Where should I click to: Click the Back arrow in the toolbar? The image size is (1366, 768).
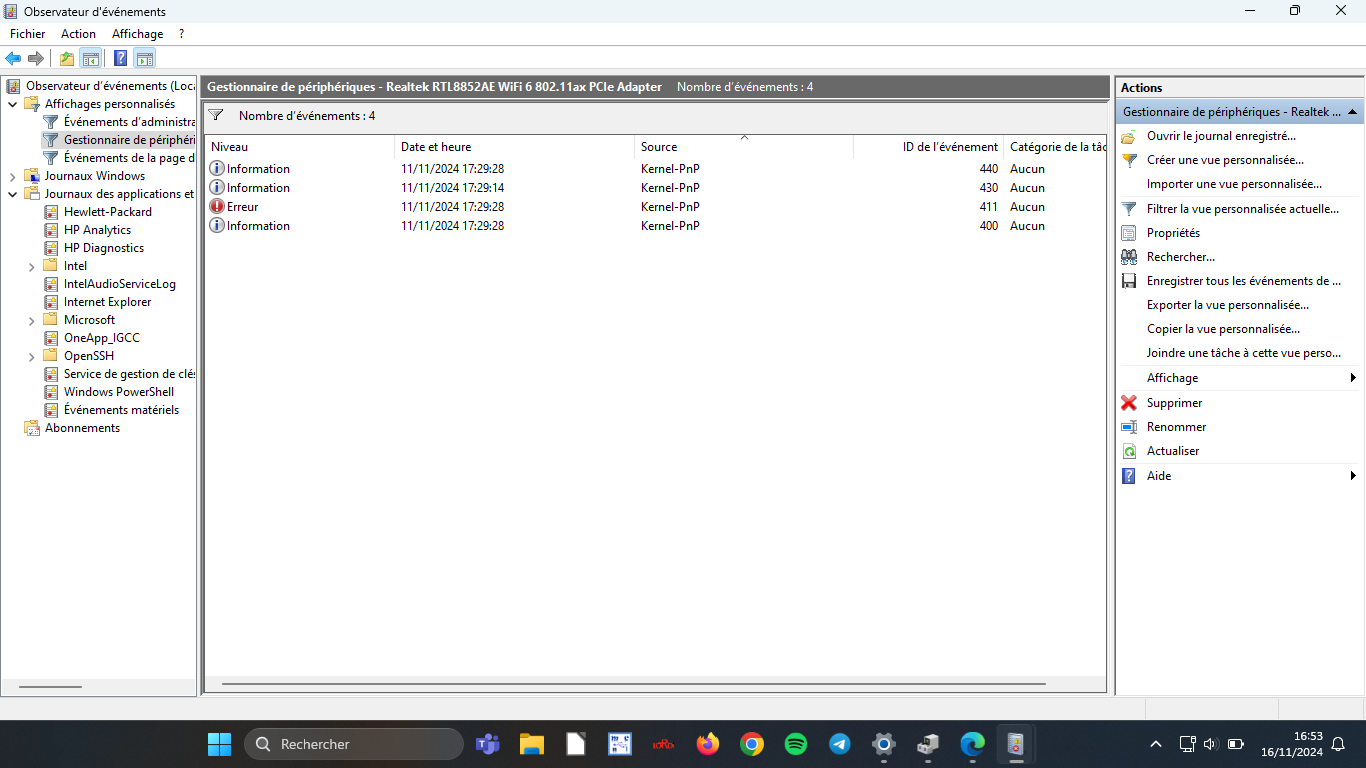[13, 58]
